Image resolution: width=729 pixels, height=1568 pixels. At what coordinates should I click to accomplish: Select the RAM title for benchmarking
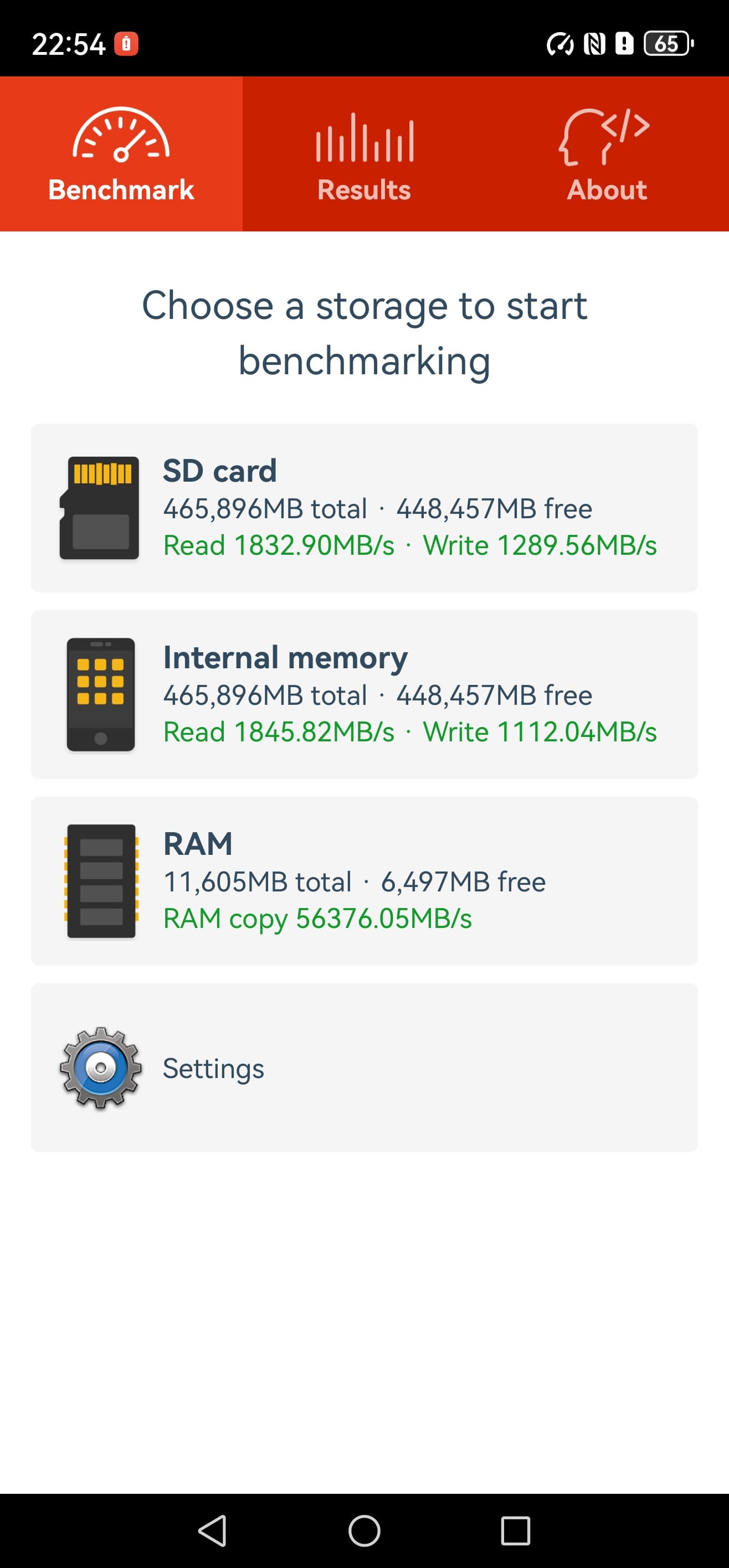(x=198, y=844)
